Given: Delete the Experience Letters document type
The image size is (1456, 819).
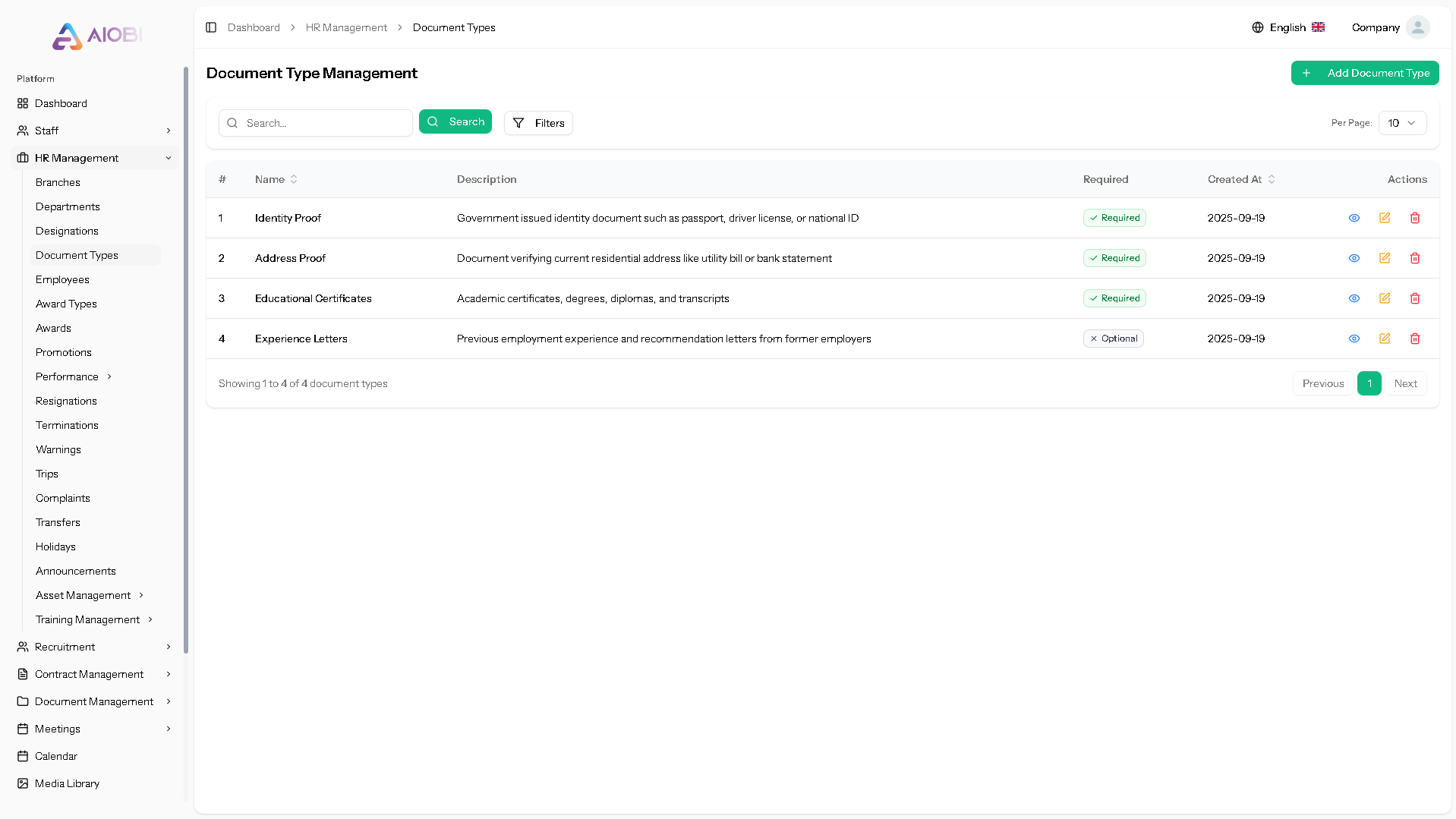Looking at the screenshot, I should pyautogui.click(x=1414, y=339).
